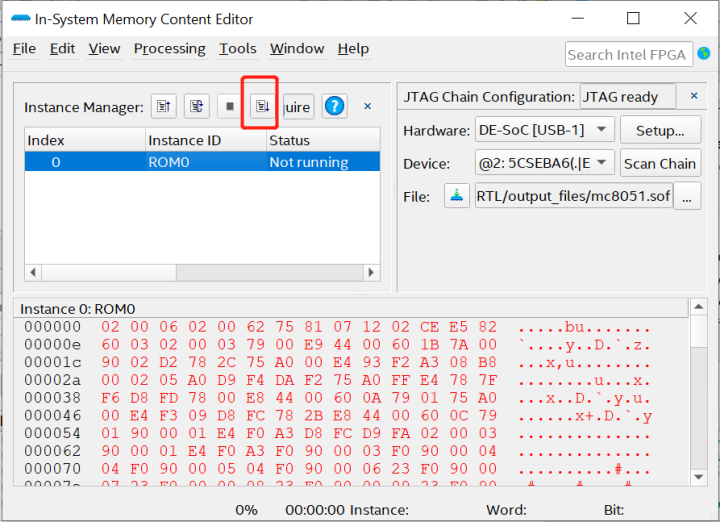The height and width of the screenshot is (522, 720).
Task: Click the 00:00:00 elapsed time
Action: [315, 510]
